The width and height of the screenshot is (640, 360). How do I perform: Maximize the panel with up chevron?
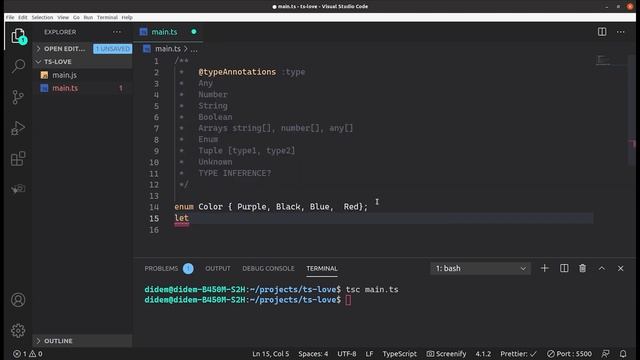pyautogui.click(x=602, y=268)
